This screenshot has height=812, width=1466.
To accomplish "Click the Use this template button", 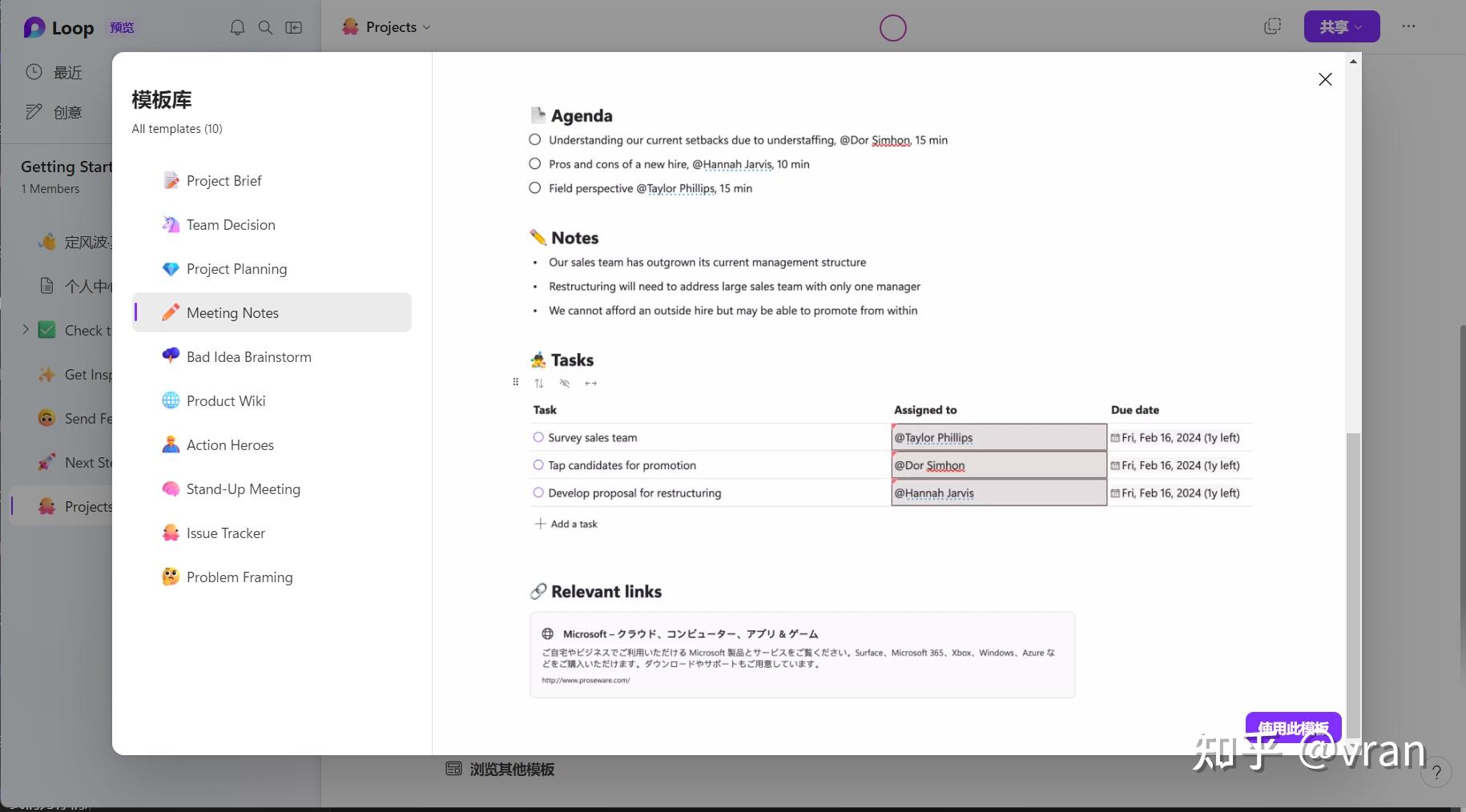I will [1293, 728].
